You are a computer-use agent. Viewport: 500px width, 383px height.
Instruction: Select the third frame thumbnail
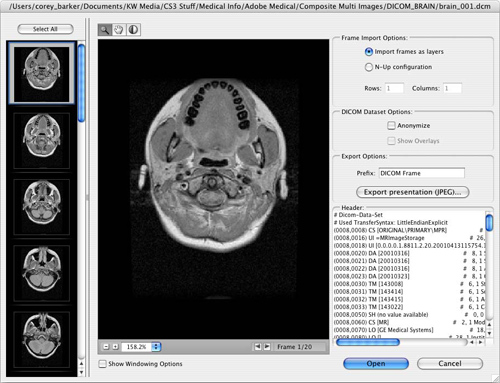(42, 207)
